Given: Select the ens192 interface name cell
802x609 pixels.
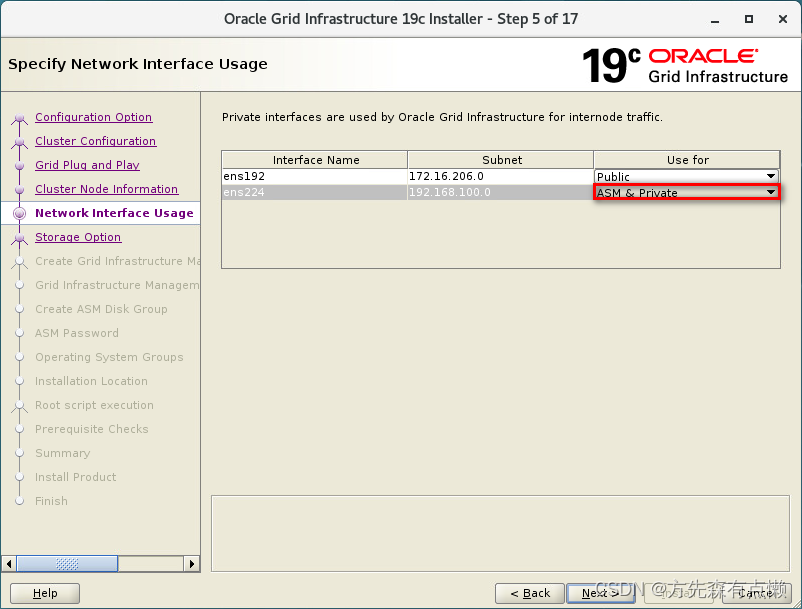Looking at the screenshot, I should (x=315, y=176).
